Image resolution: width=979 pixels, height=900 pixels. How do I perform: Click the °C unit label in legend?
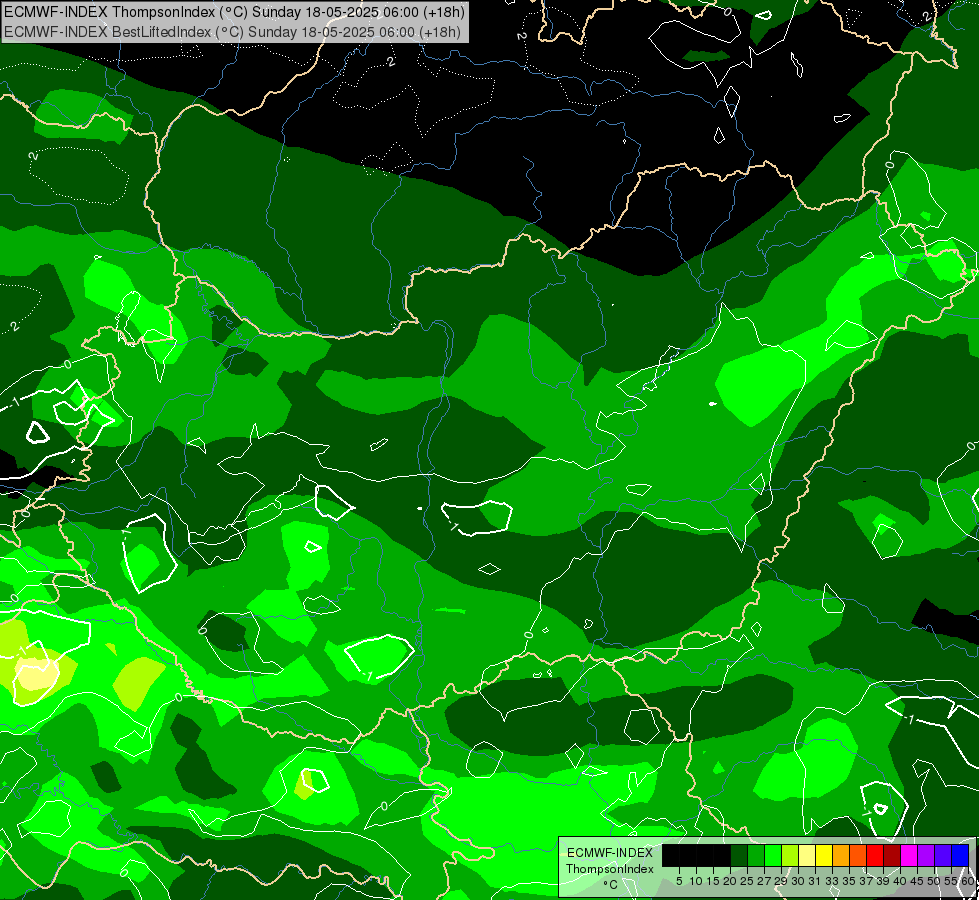pos(611,885)
